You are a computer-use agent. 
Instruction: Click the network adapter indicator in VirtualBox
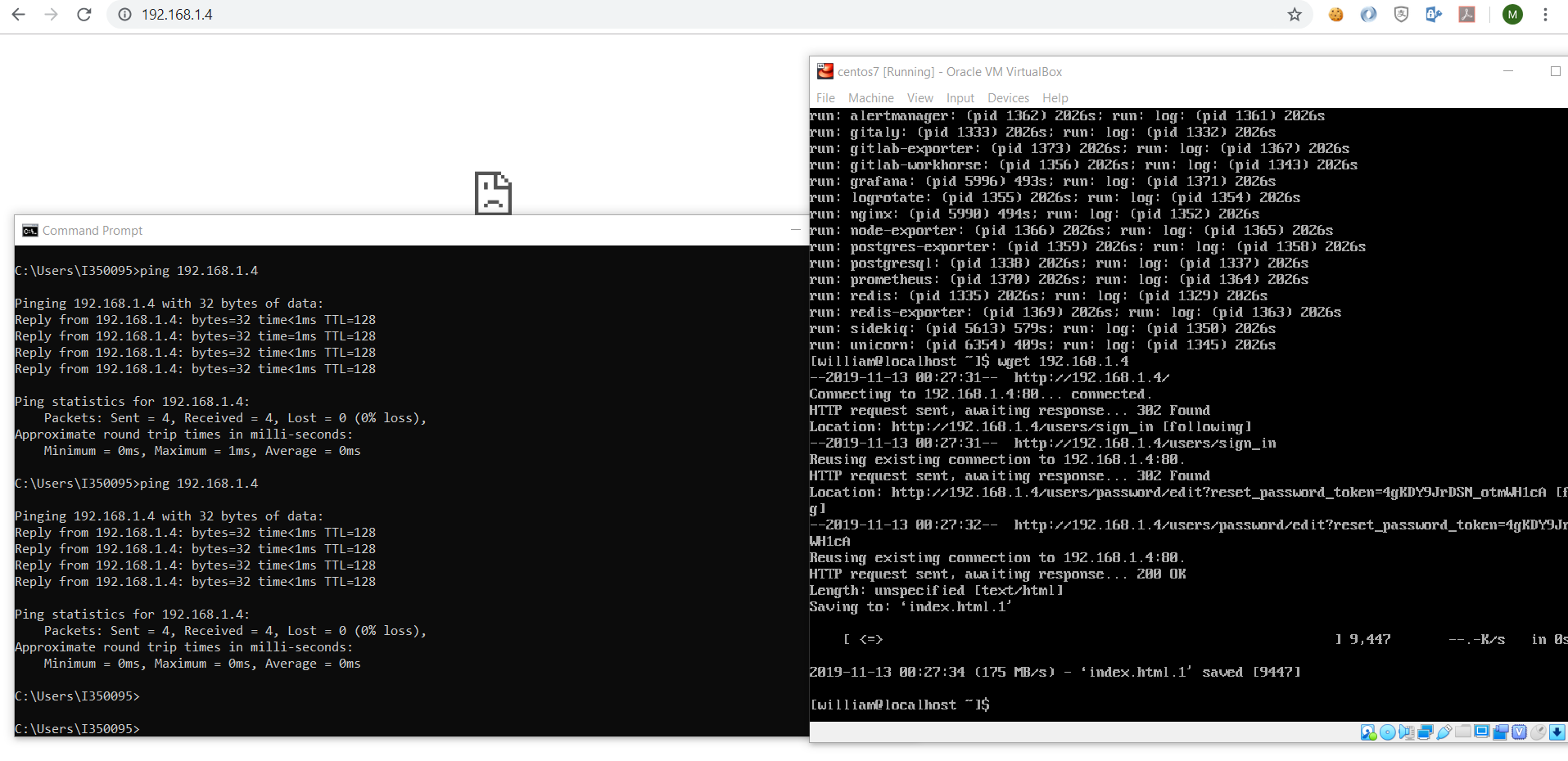[1425, 732]
